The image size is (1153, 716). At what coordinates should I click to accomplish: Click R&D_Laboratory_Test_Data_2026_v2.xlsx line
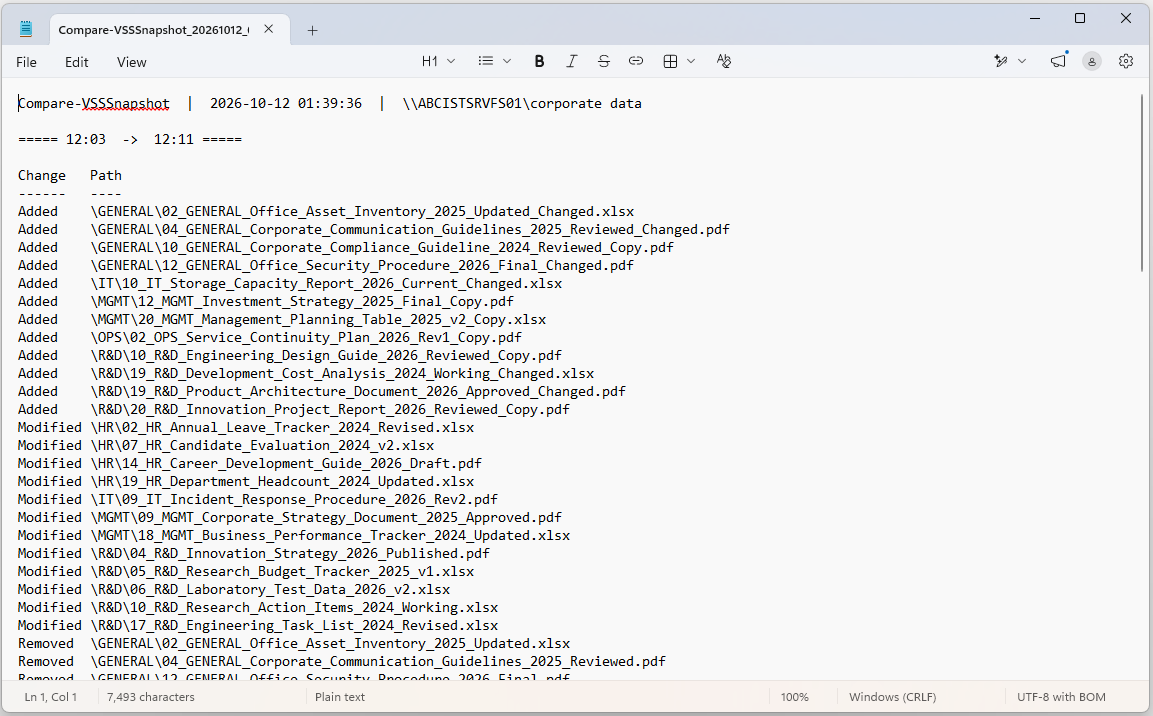pyautogui.click(x=234, y=590)
